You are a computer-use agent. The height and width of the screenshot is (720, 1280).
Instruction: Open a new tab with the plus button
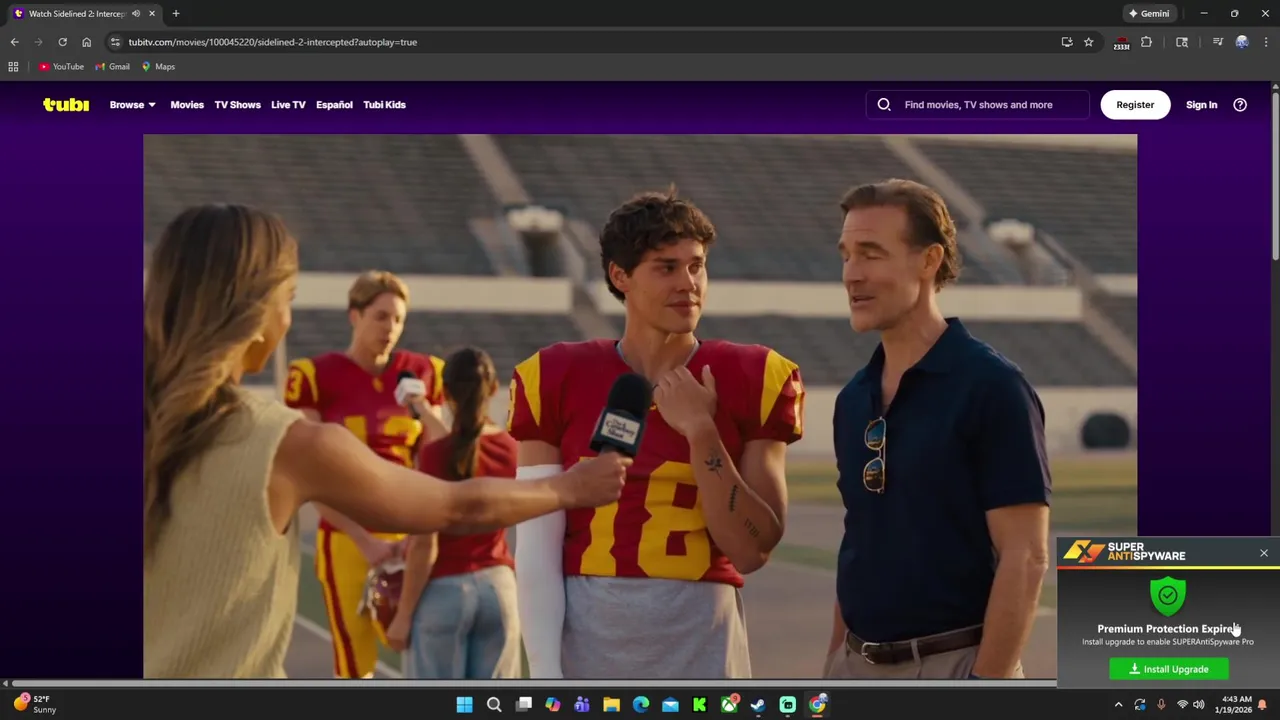click(176, 13)
